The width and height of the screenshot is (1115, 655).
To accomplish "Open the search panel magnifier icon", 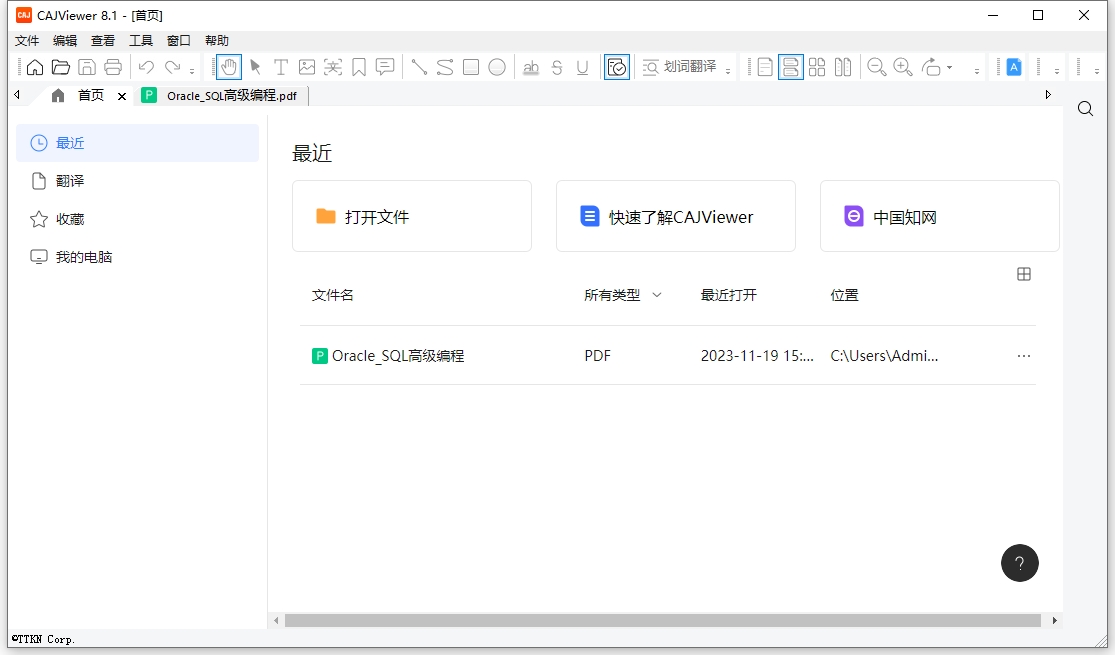I will point(1085,109).
